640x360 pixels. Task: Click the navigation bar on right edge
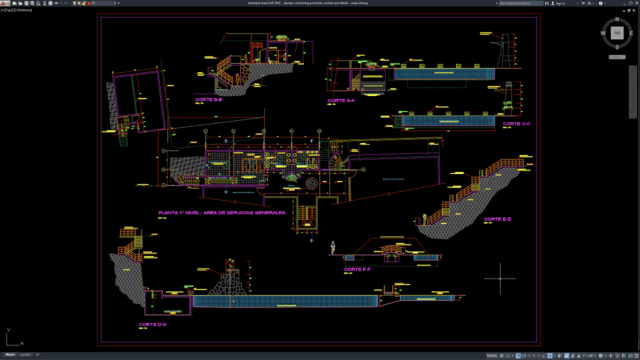pyautogui.click(x=633, y=92)
